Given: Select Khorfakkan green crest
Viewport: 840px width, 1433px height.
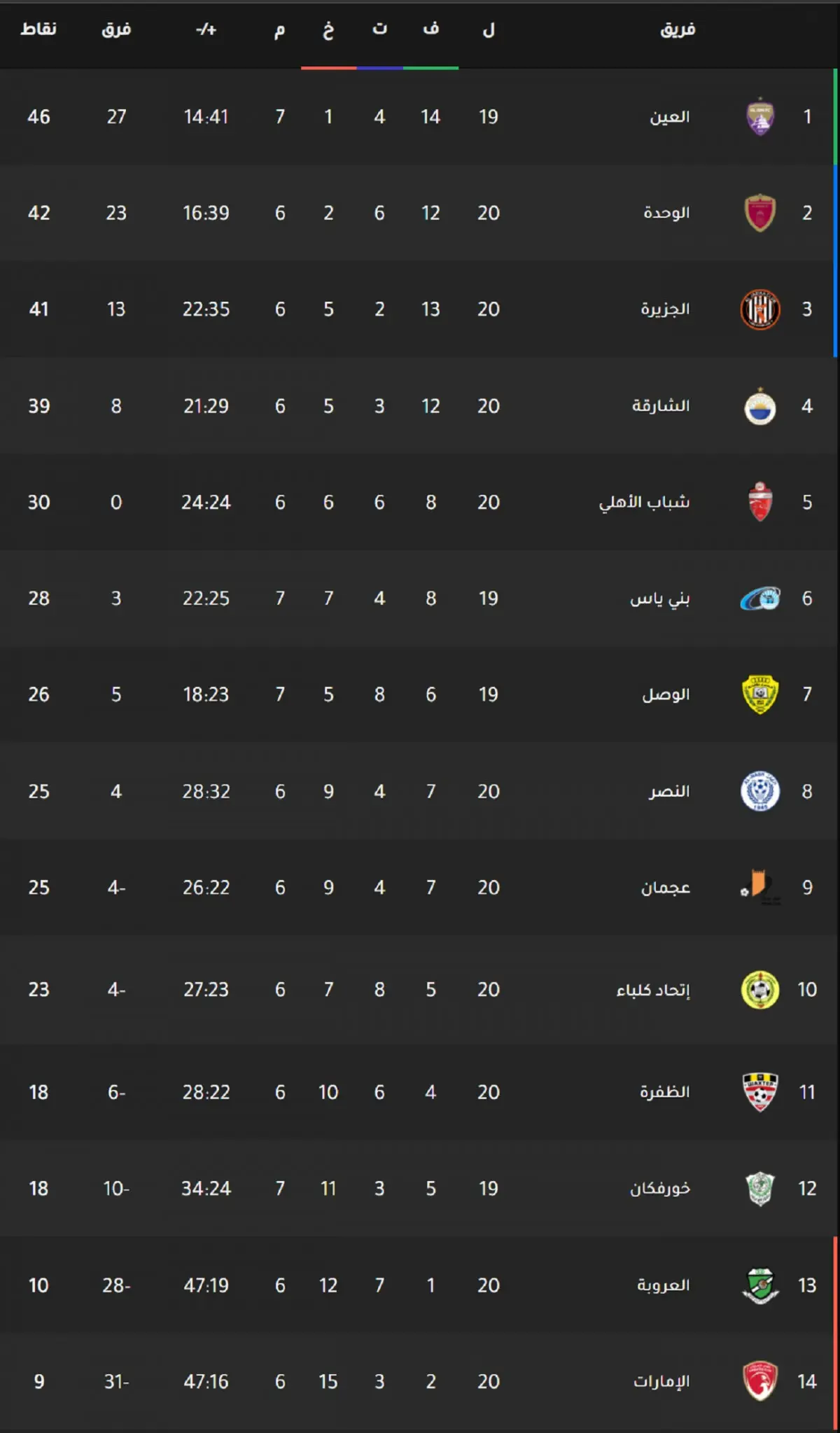Looking at the screenshot, I should pos(760,1189).
